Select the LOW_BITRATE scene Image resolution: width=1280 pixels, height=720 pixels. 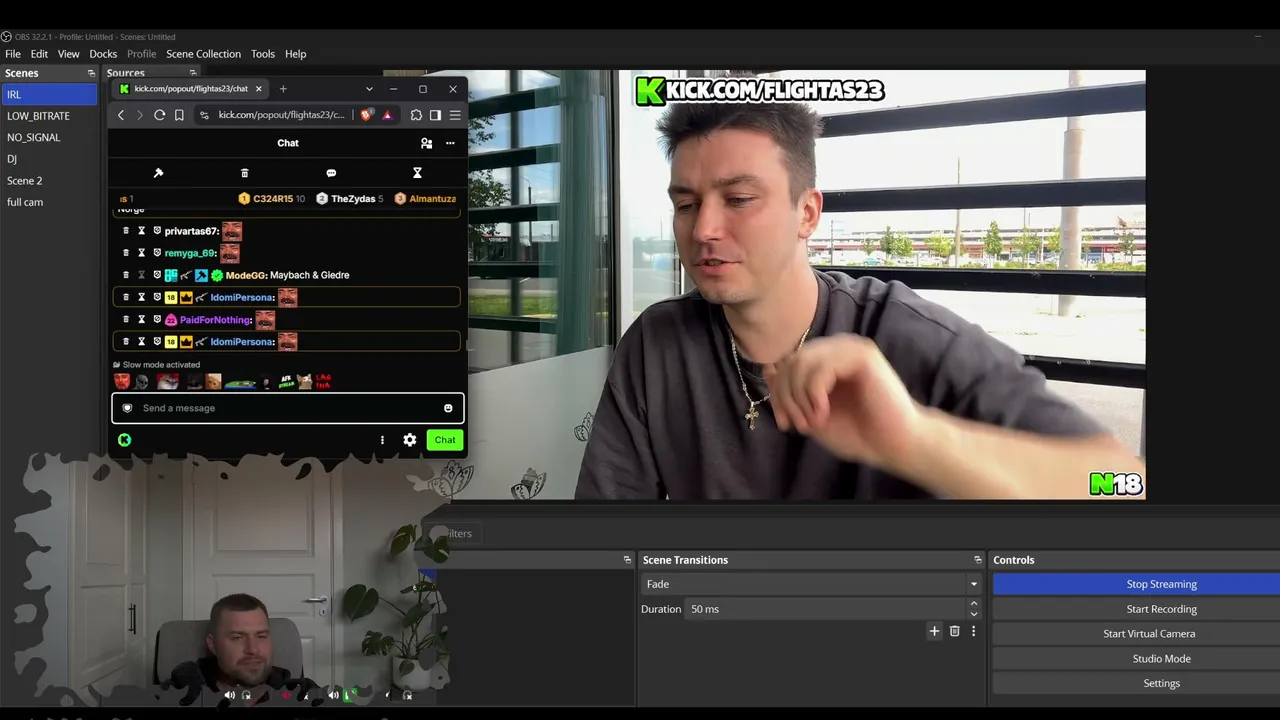pos(49,116)
